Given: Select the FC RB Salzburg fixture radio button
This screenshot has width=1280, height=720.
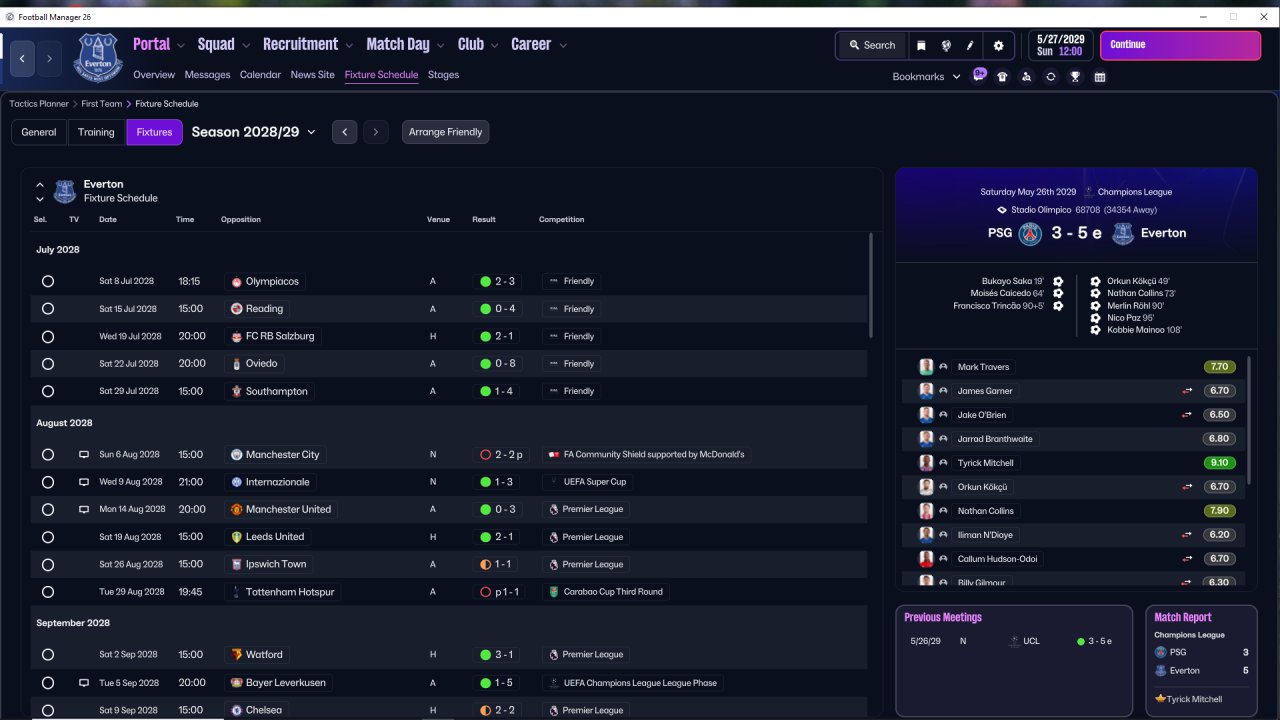Looking at the screenshot, I should (x=47, y=337).
